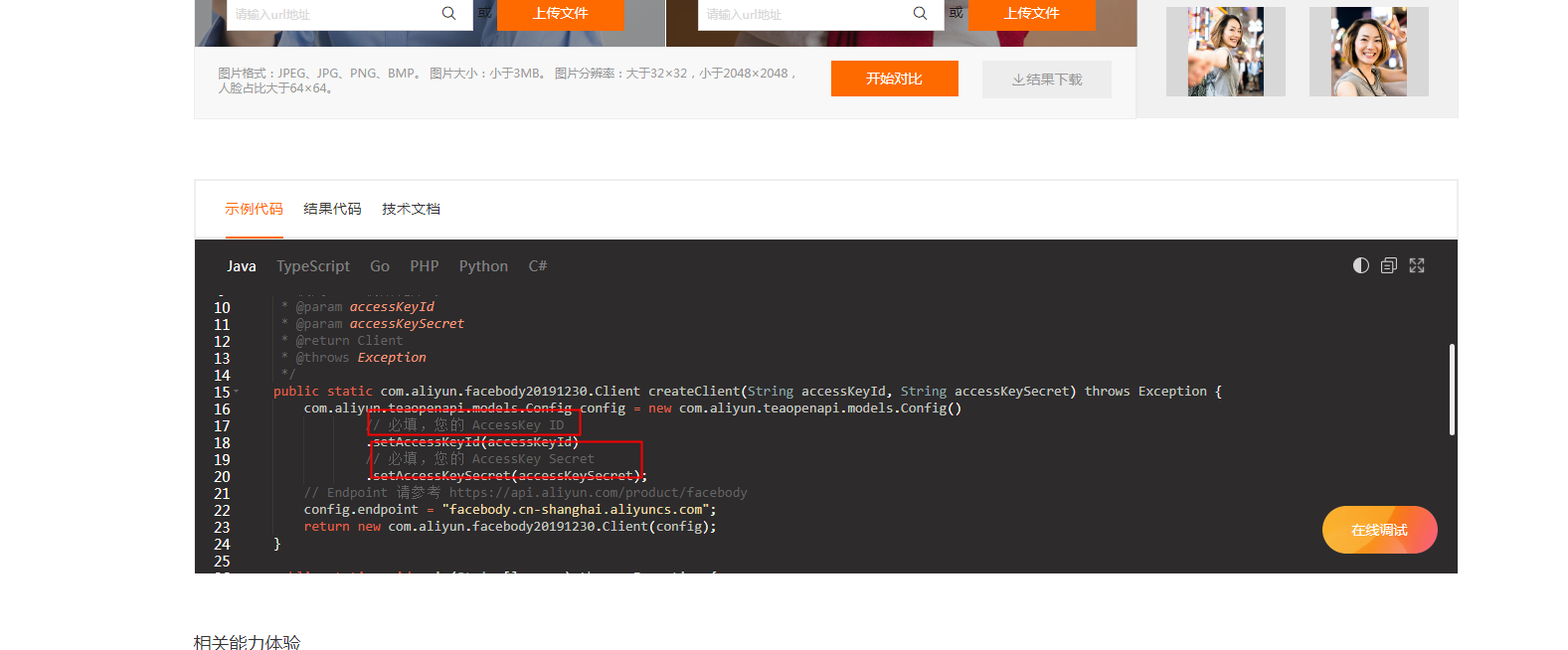1568x650 pixels.
Task: Click the 结果下载 download button
Action: click(x=1047, y=80)
